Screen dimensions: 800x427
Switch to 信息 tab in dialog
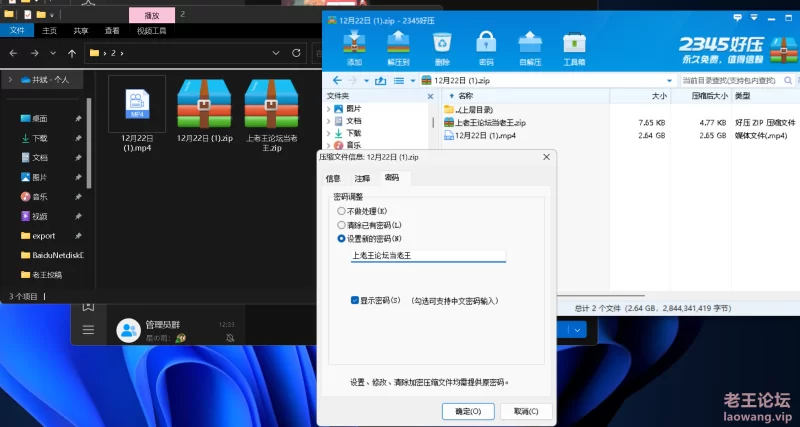333,178
